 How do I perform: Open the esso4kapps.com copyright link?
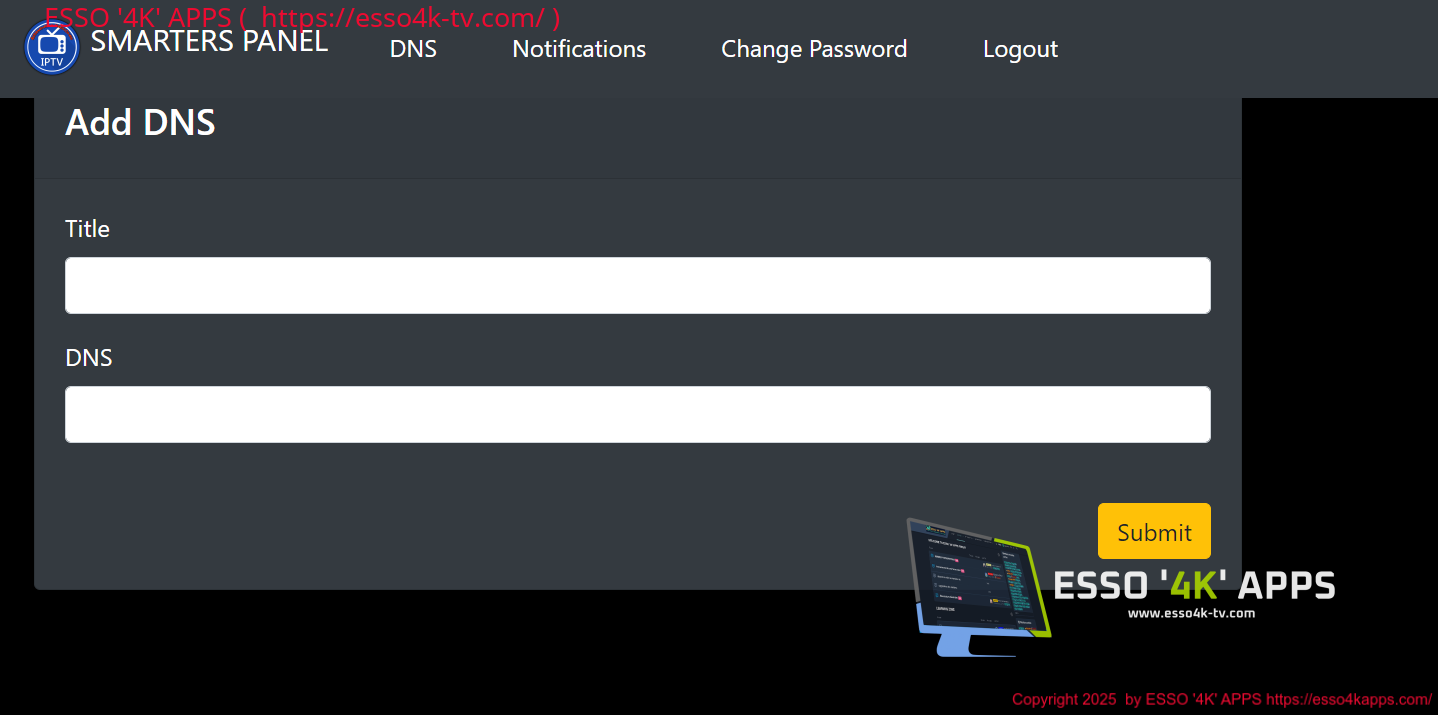click(1349, 699)
